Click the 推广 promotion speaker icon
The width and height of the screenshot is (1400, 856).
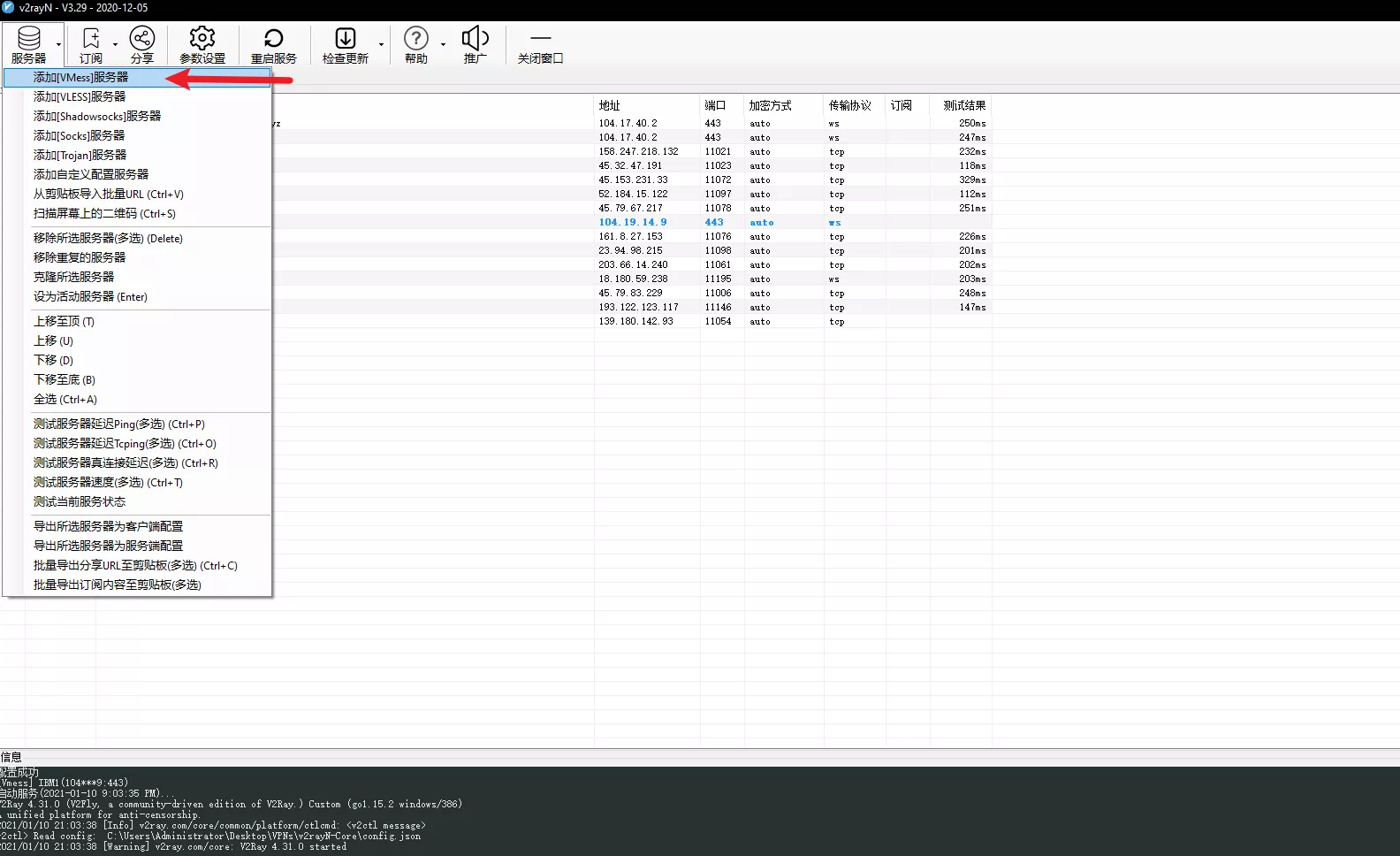pos(475,44)
